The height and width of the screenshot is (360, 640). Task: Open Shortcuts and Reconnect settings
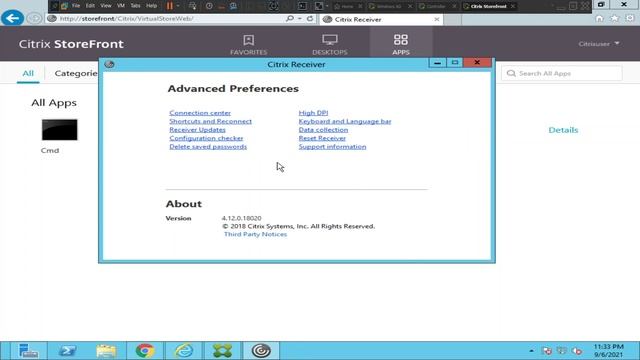(211, 121)
